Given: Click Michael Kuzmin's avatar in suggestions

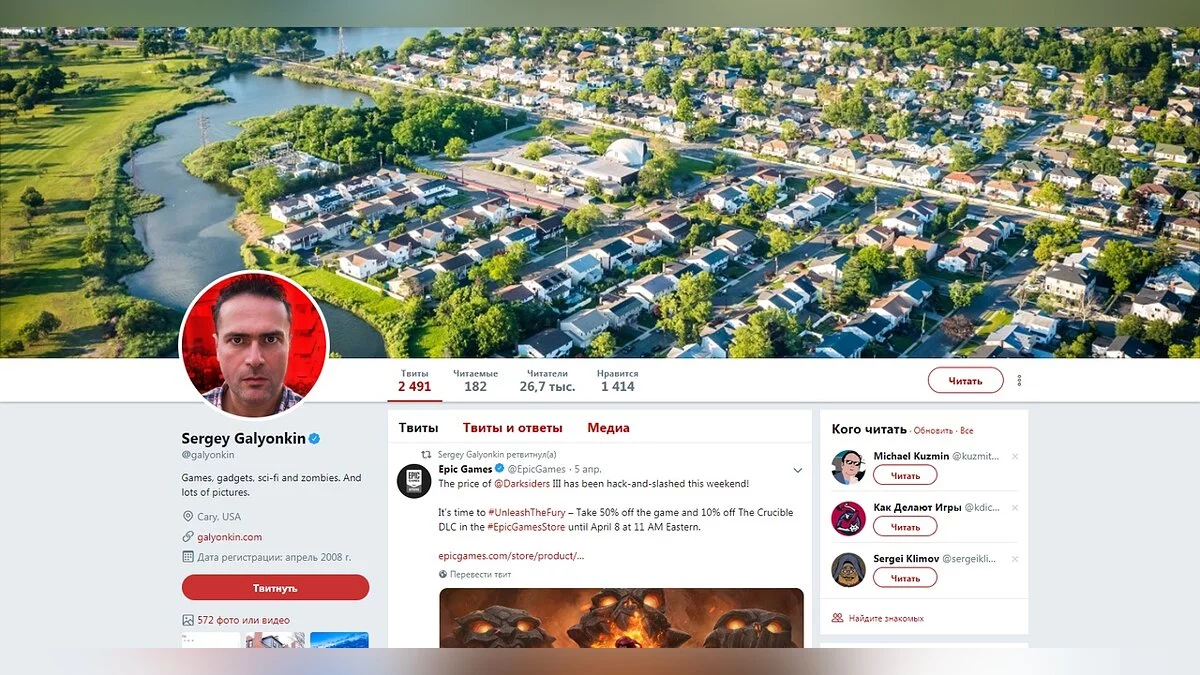Looking at the screenshot, I should click(x=848, y=466).
